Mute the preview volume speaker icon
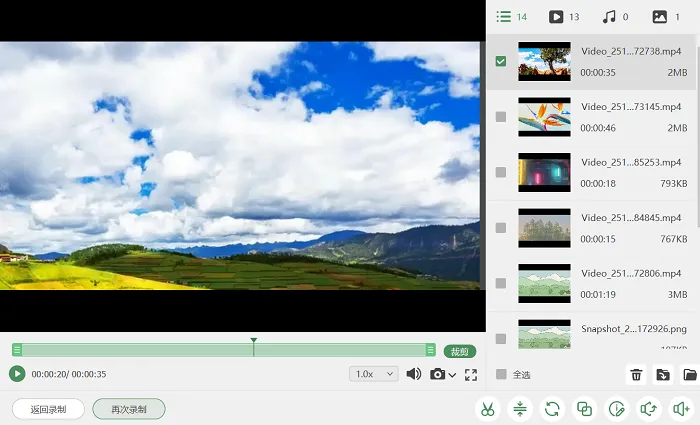Image resolution: width=700 pixels, height=425 pixels. [x=414, y=374]
